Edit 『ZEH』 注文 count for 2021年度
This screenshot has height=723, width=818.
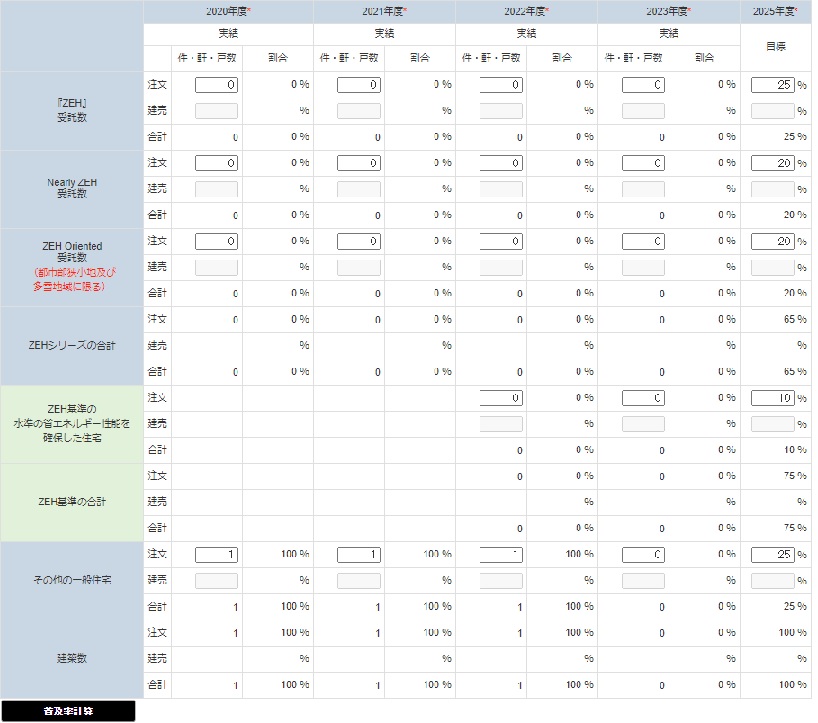point(359,85)
